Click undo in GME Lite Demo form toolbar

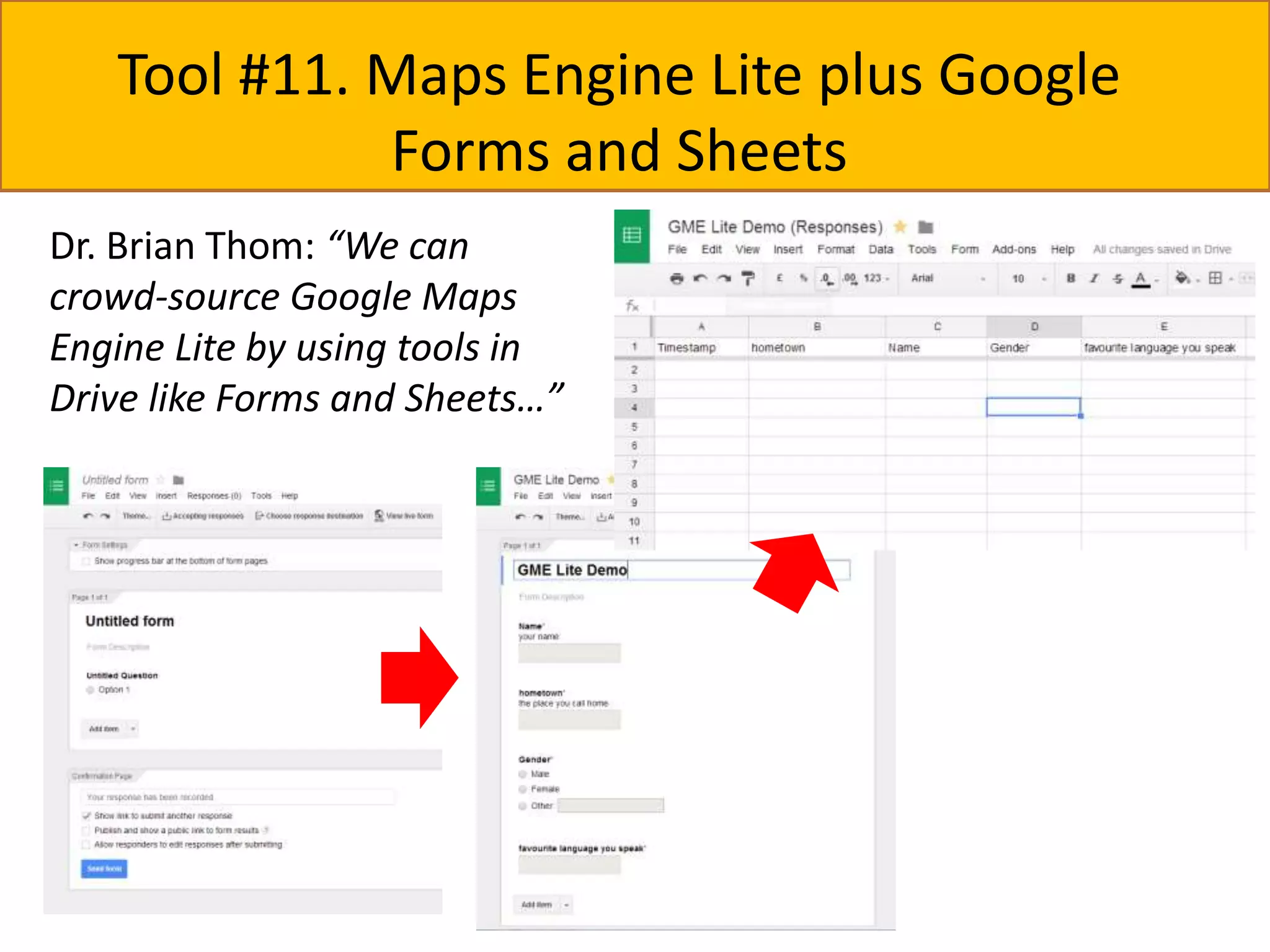click(x=520, y=516)
